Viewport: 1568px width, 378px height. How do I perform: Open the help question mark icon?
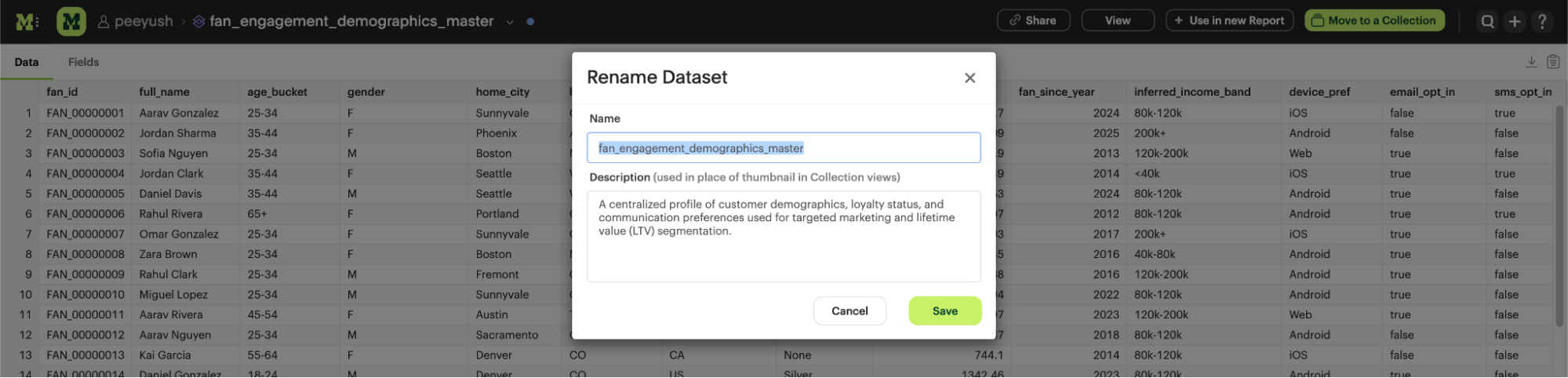pos(1542,21)
